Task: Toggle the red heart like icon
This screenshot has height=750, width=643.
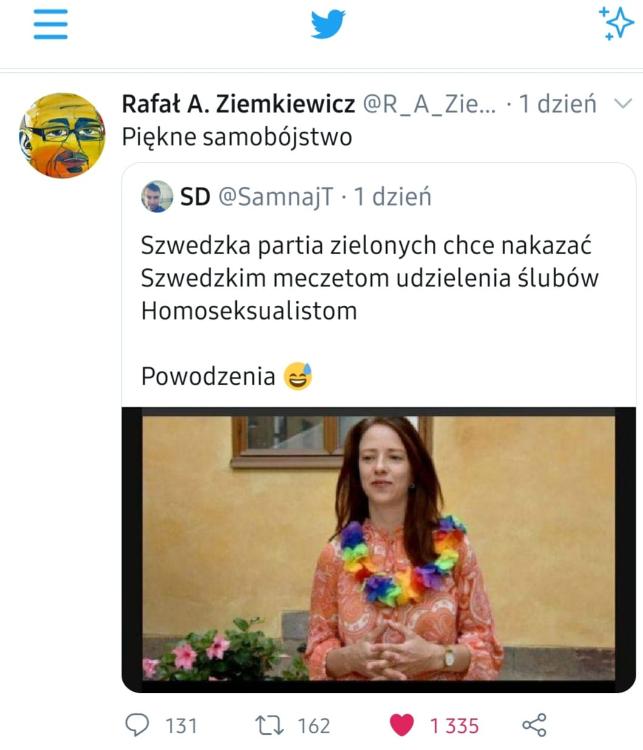Action: 401,725
